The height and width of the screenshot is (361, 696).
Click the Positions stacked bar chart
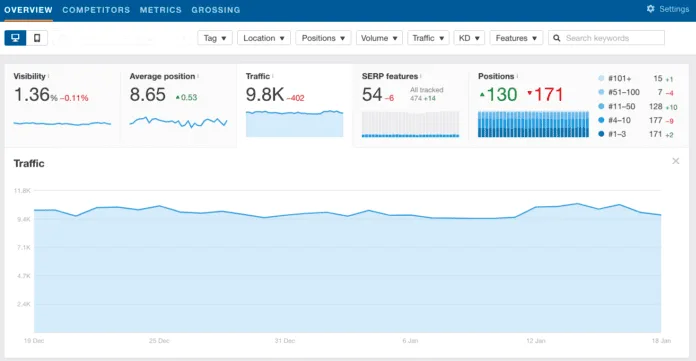click(x=534, y=124)
